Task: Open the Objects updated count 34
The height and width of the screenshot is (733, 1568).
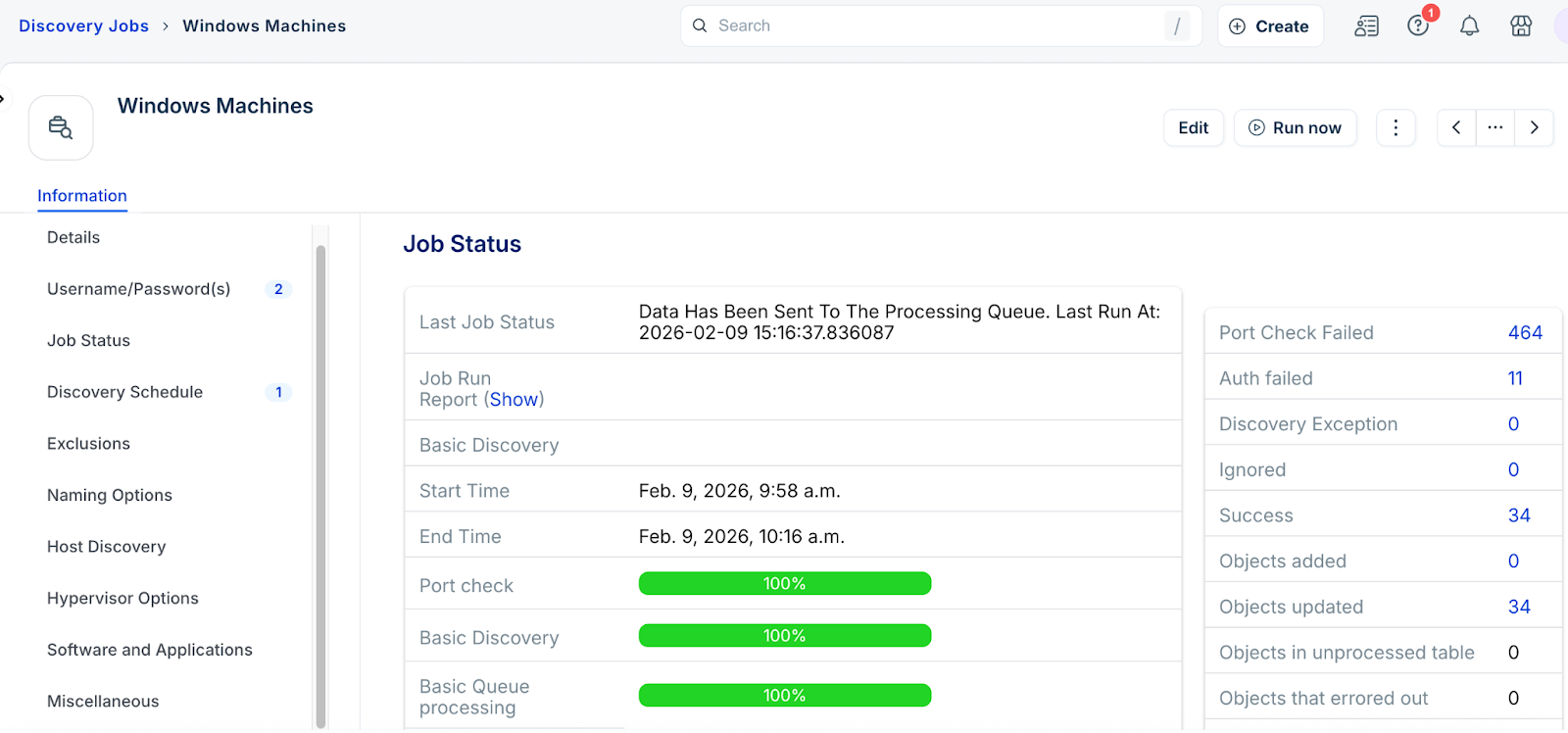Action: tap(1519, 607)
